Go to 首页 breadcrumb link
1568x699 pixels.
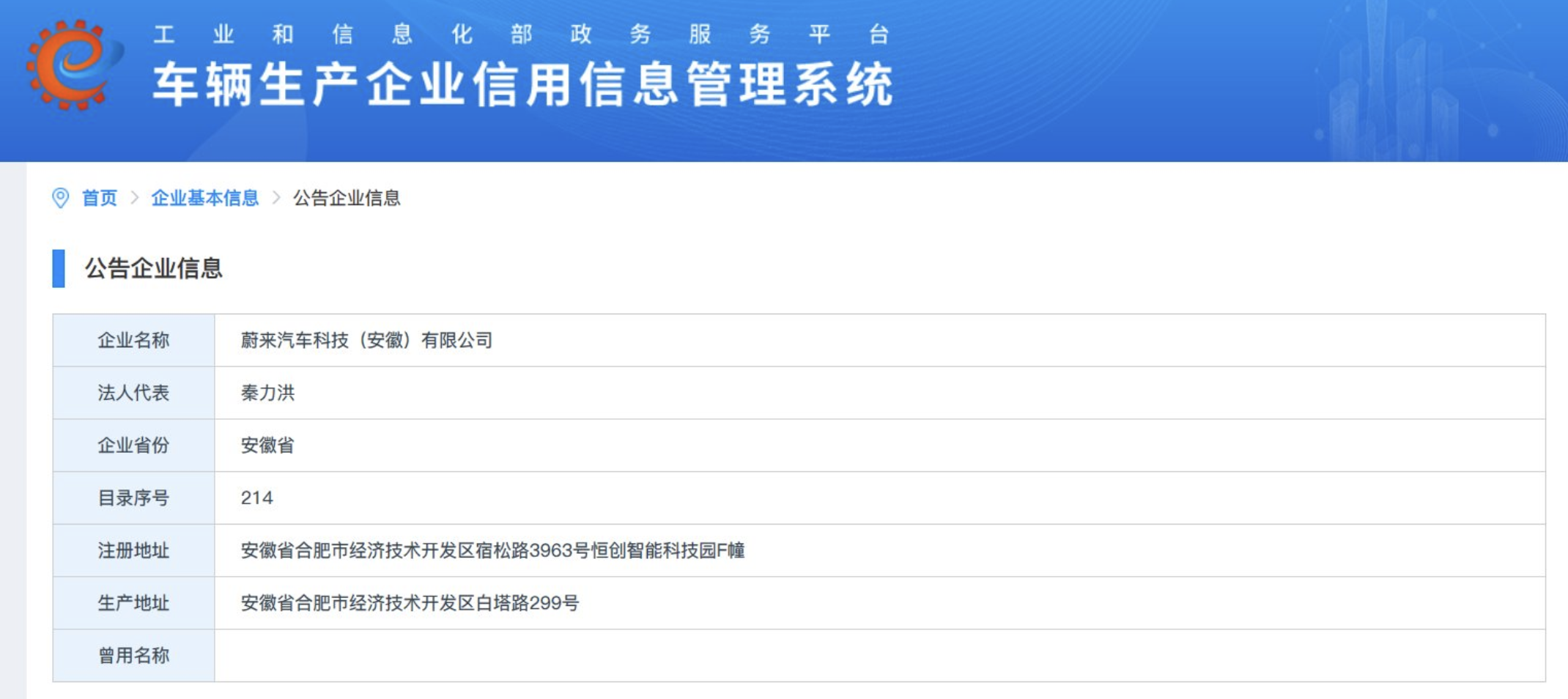coord(99,198)
